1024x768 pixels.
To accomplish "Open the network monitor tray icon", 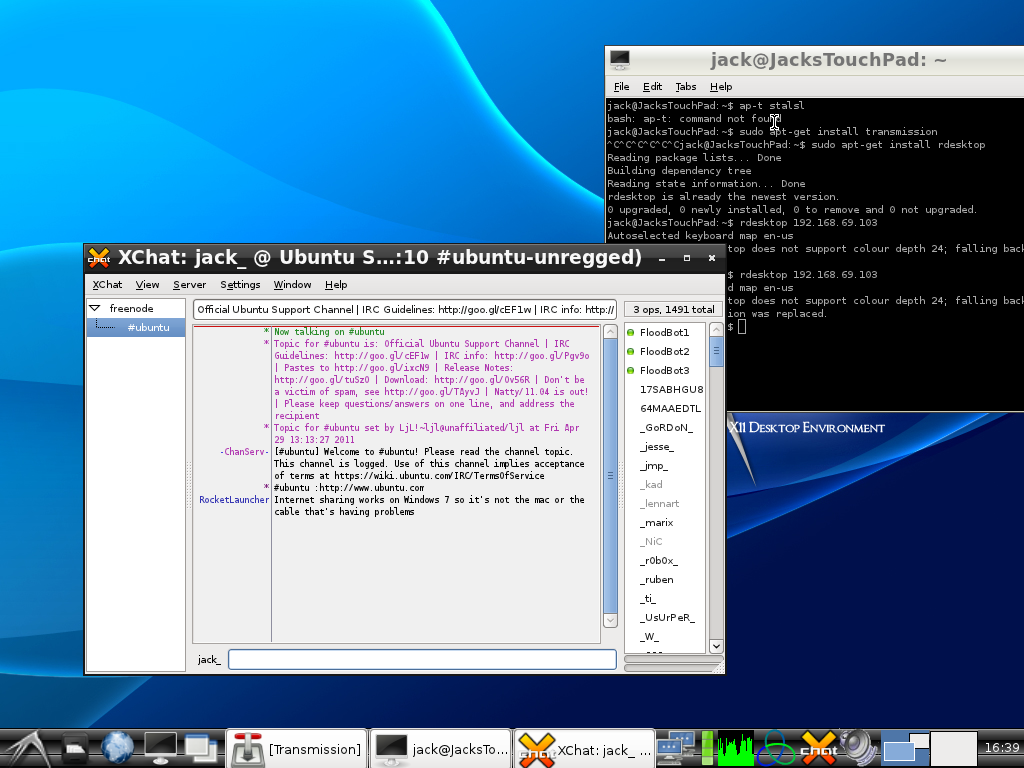I will (677, 749).
